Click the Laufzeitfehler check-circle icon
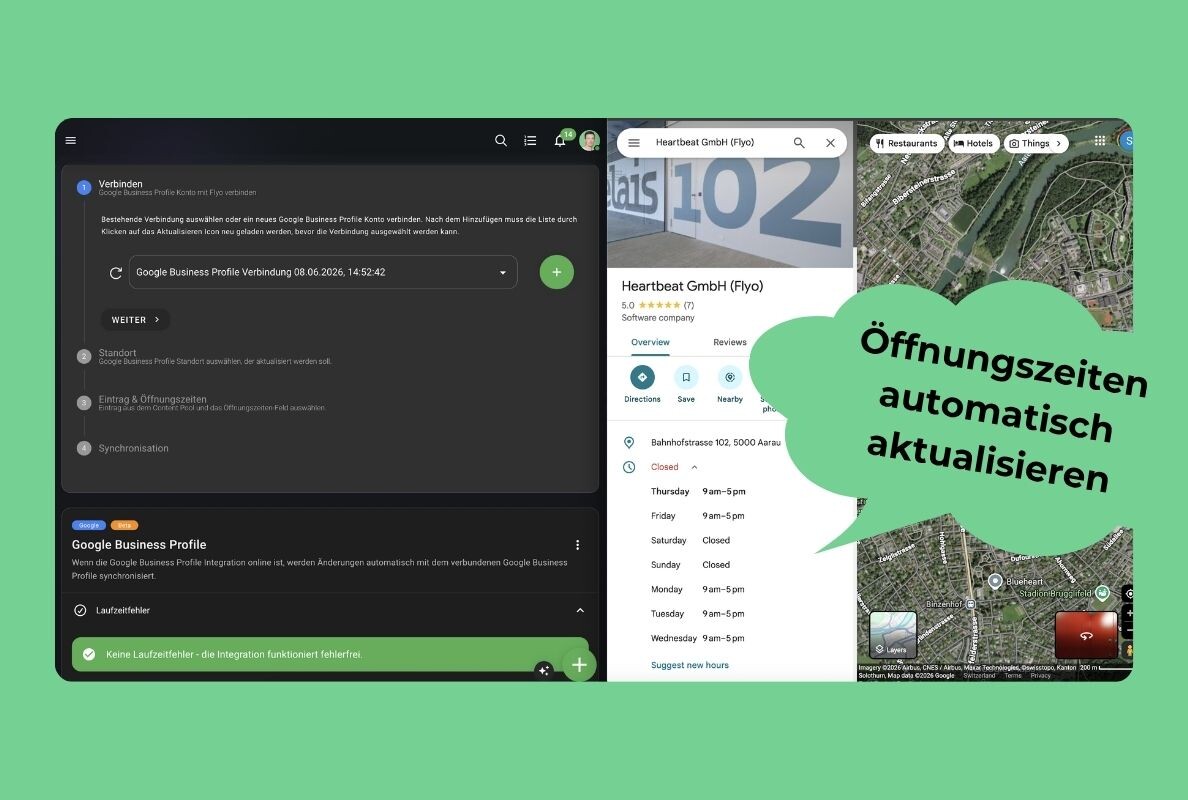The image size is (1188, 800). pos(80,611)
